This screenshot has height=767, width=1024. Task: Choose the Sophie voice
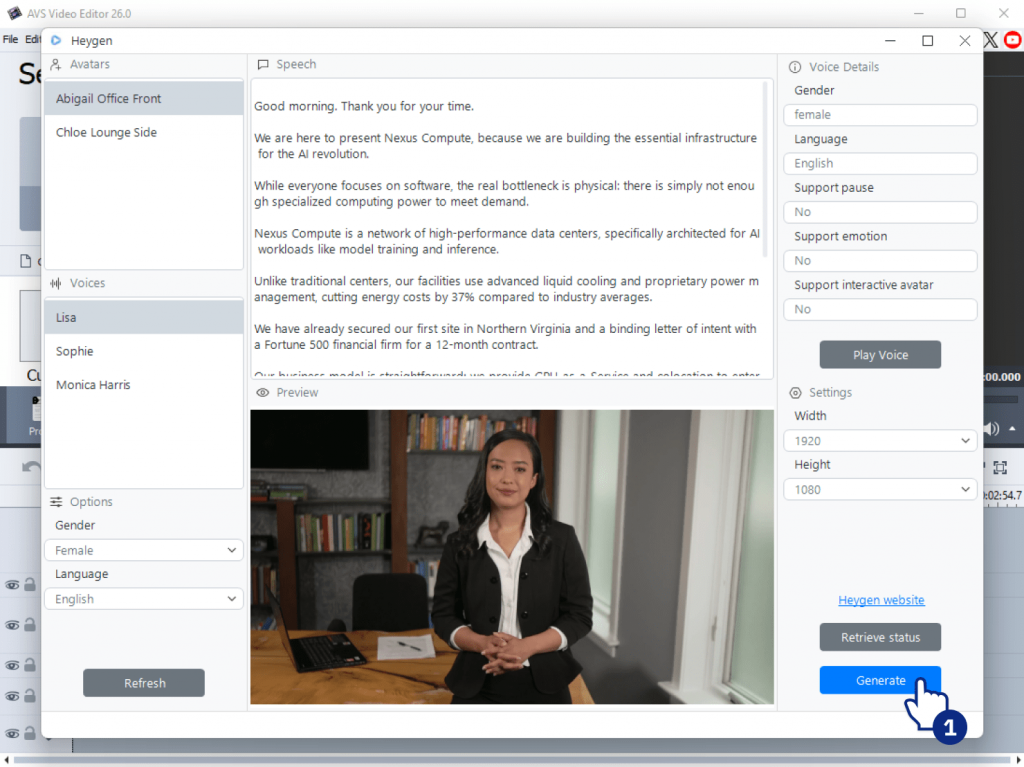coord(144,351)
